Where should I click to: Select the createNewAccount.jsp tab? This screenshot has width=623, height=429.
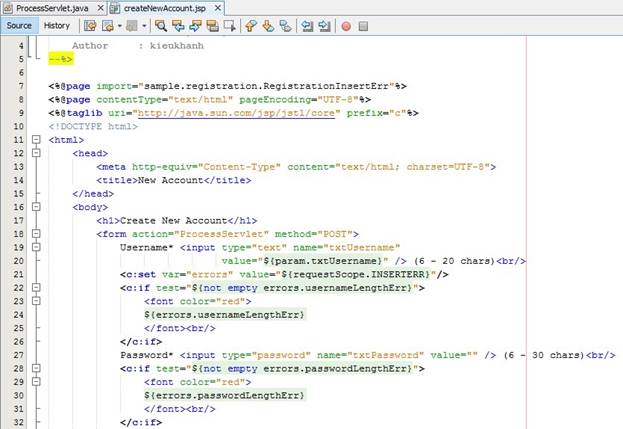(x=164, y=8)
